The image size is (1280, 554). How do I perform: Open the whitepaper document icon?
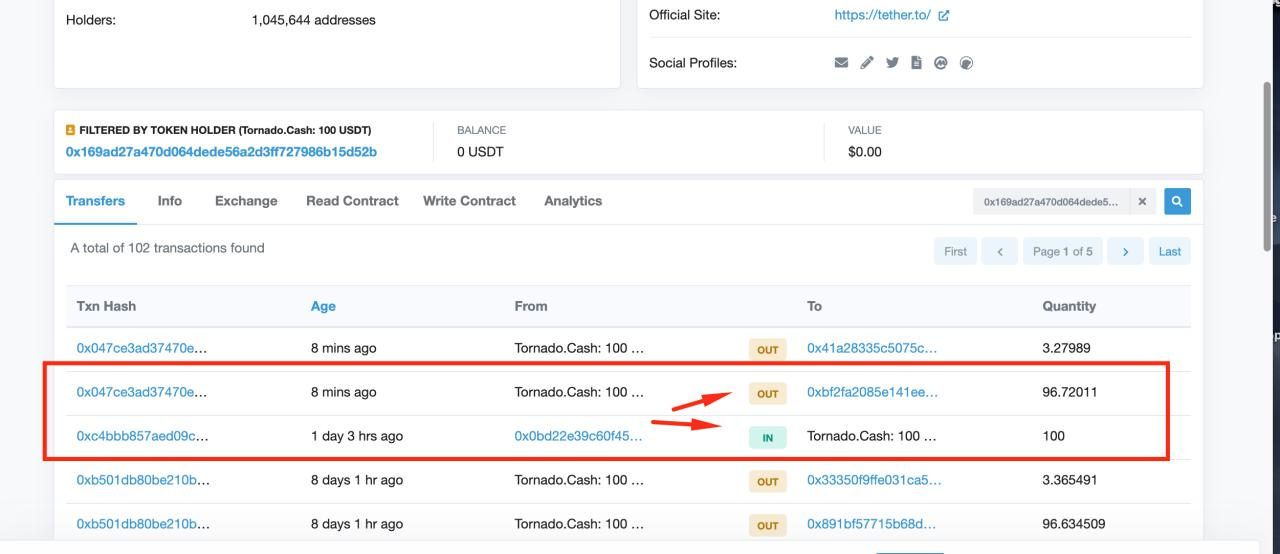916,63
